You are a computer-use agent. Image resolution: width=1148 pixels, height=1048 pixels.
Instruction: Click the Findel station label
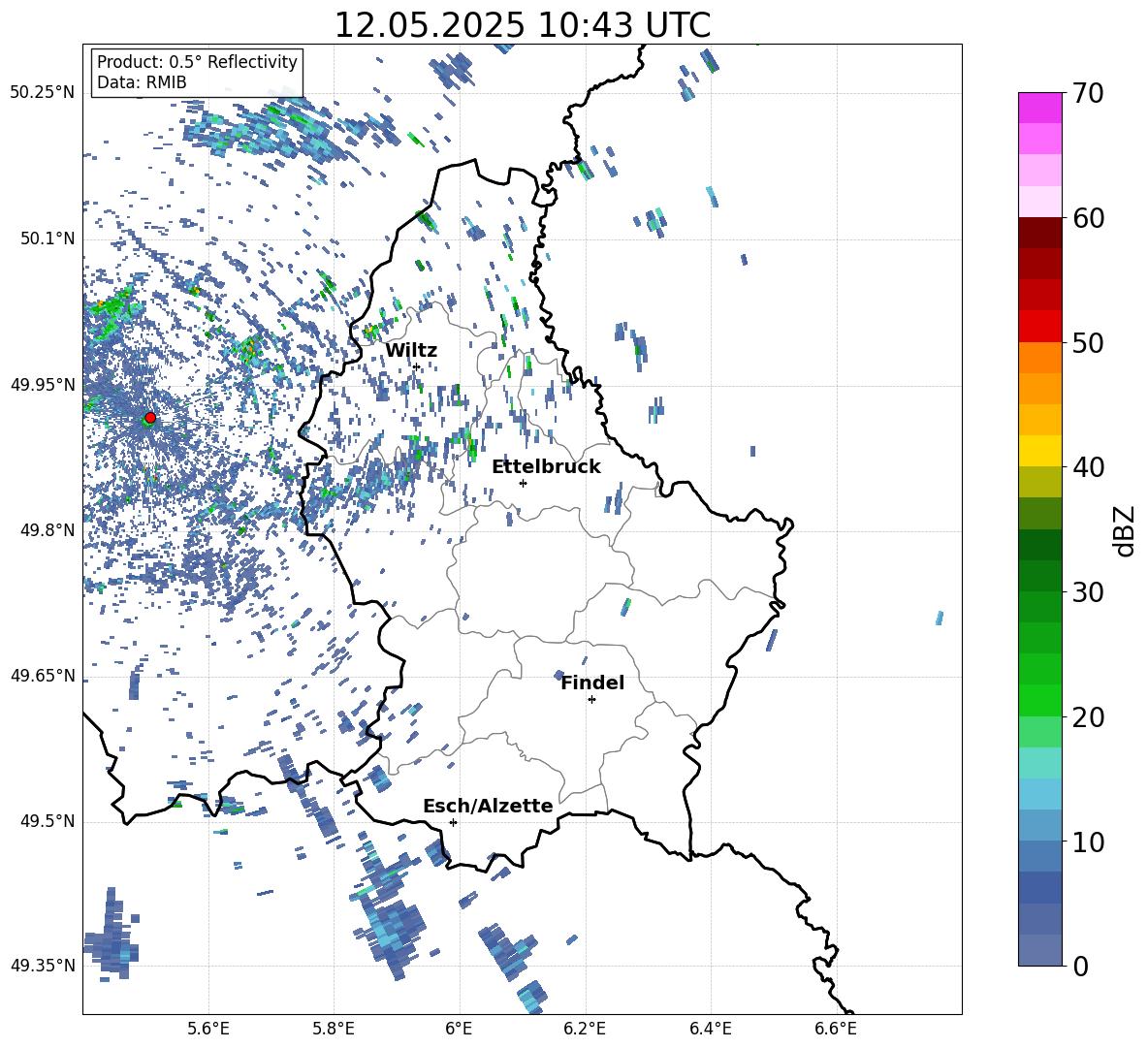[x=592, y=683]
